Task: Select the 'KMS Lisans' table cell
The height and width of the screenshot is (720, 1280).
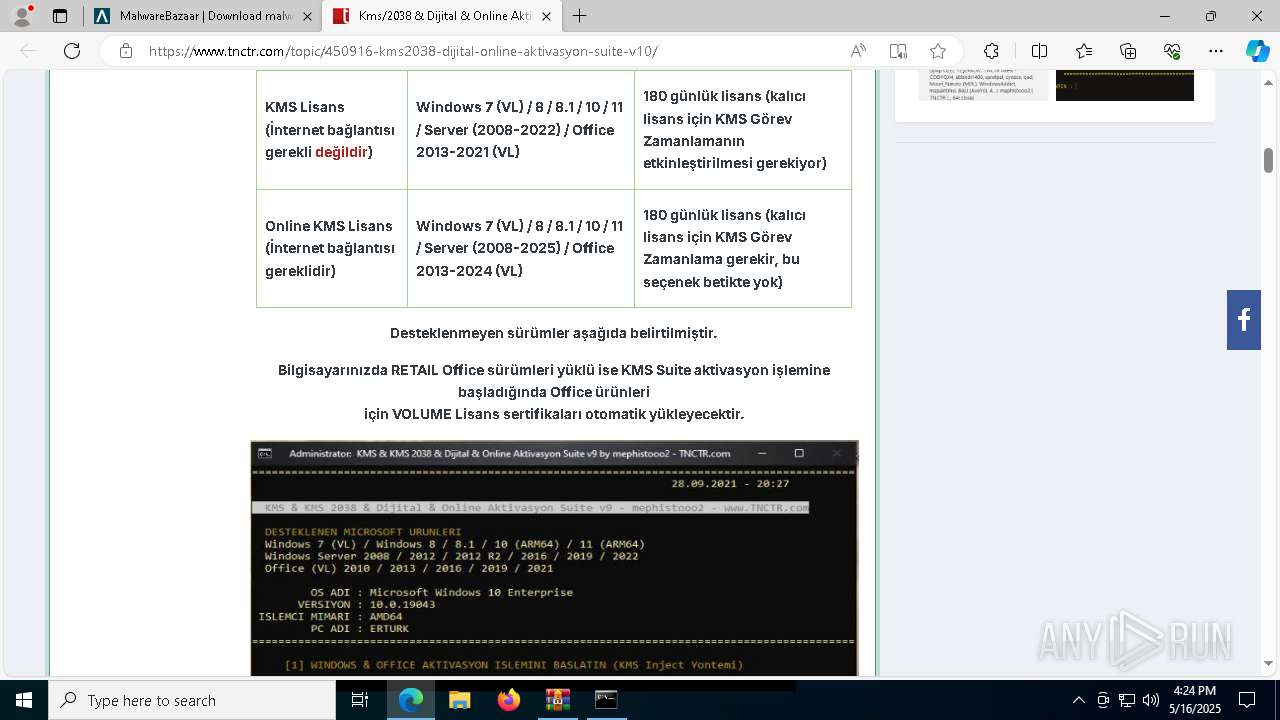Action: (x=332, y=130)
